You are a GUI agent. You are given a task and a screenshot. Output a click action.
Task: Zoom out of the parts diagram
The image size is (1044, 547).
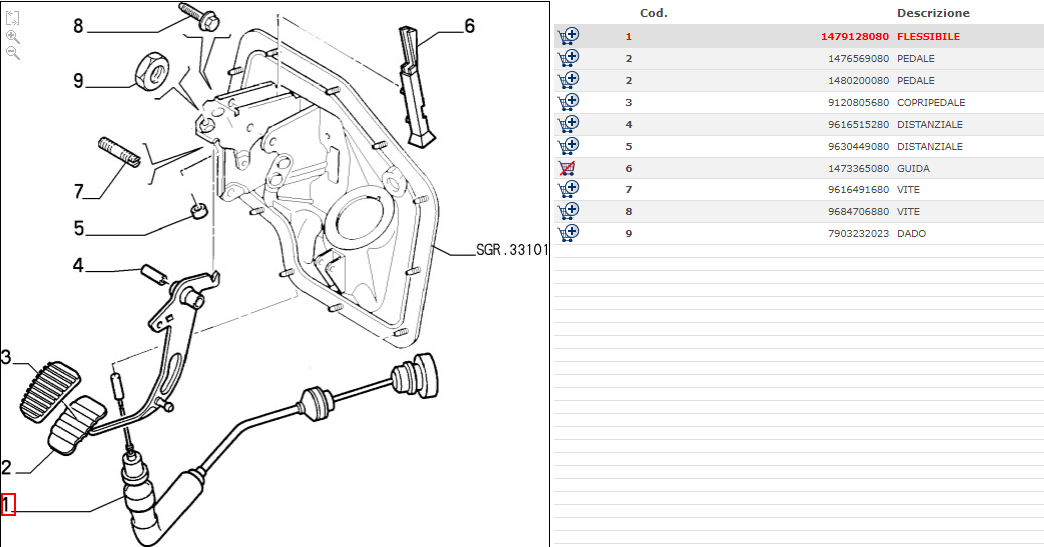13,53
